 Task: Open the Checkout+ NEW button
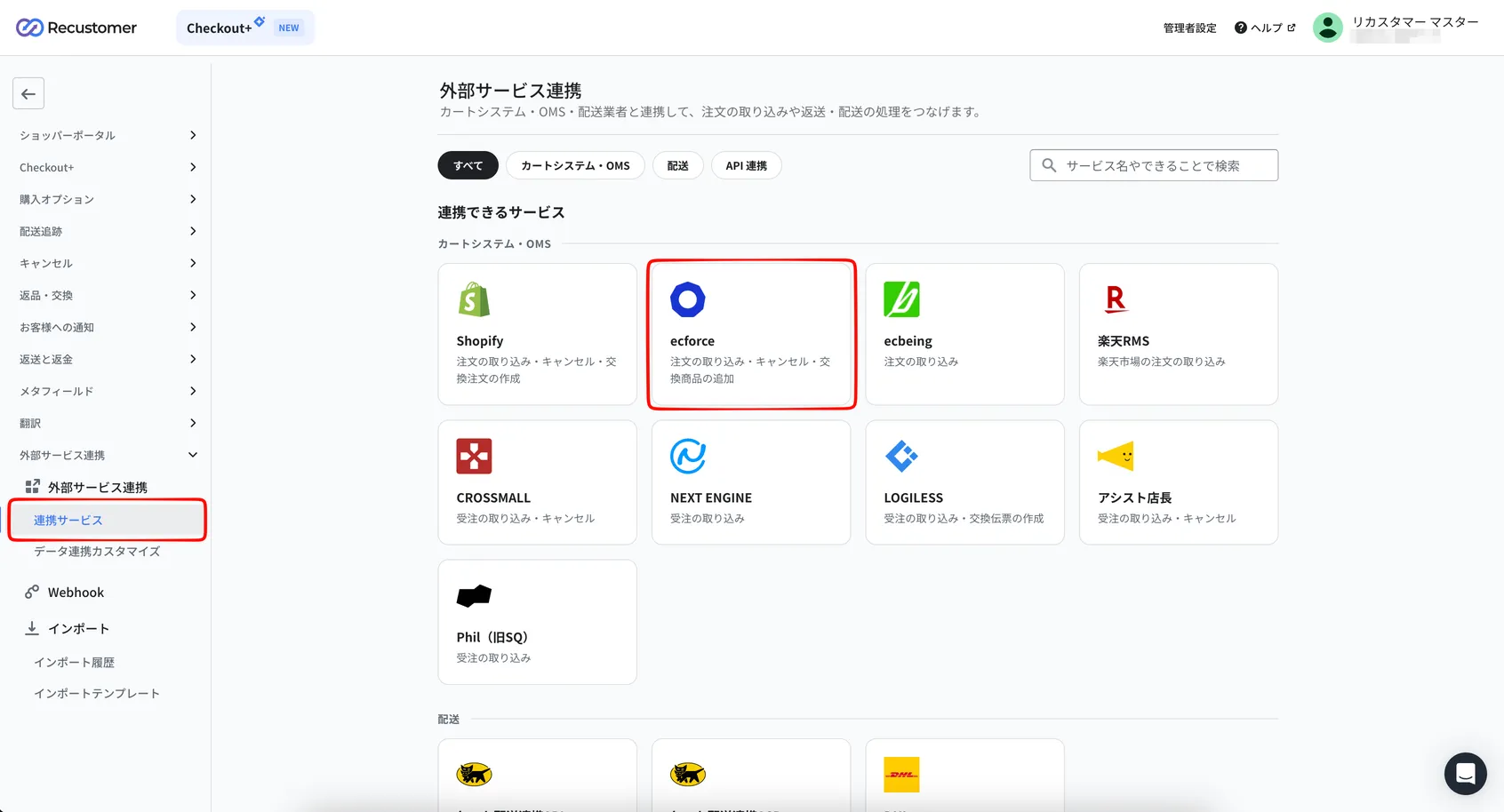(245, 28)
